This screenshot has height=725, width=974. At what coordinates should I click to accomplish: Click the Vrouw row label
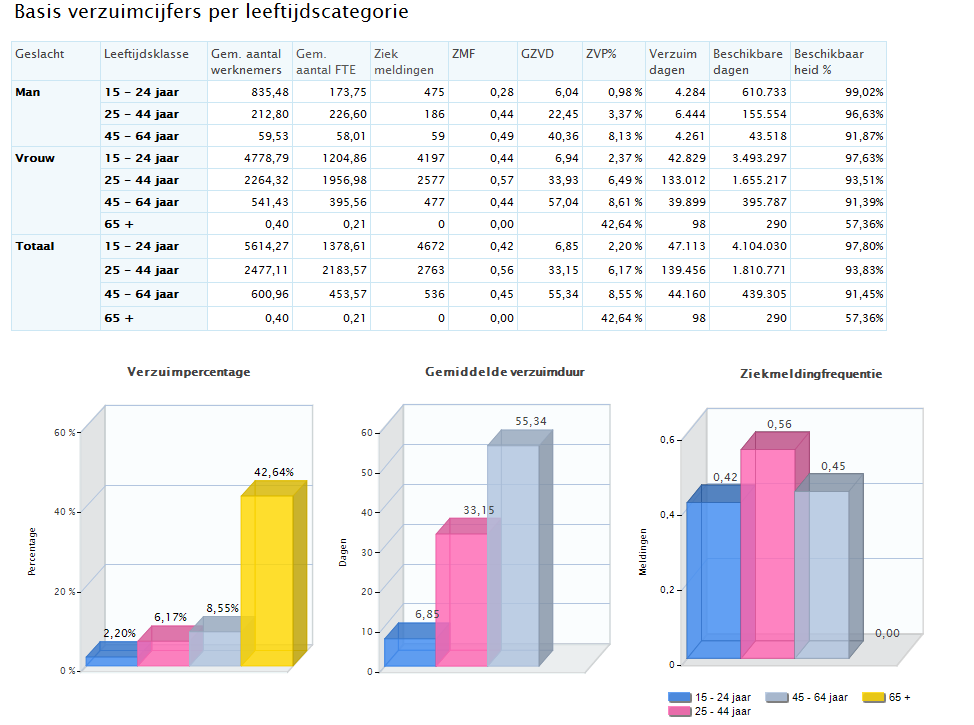pyautogui.click(x=33, y=158)
